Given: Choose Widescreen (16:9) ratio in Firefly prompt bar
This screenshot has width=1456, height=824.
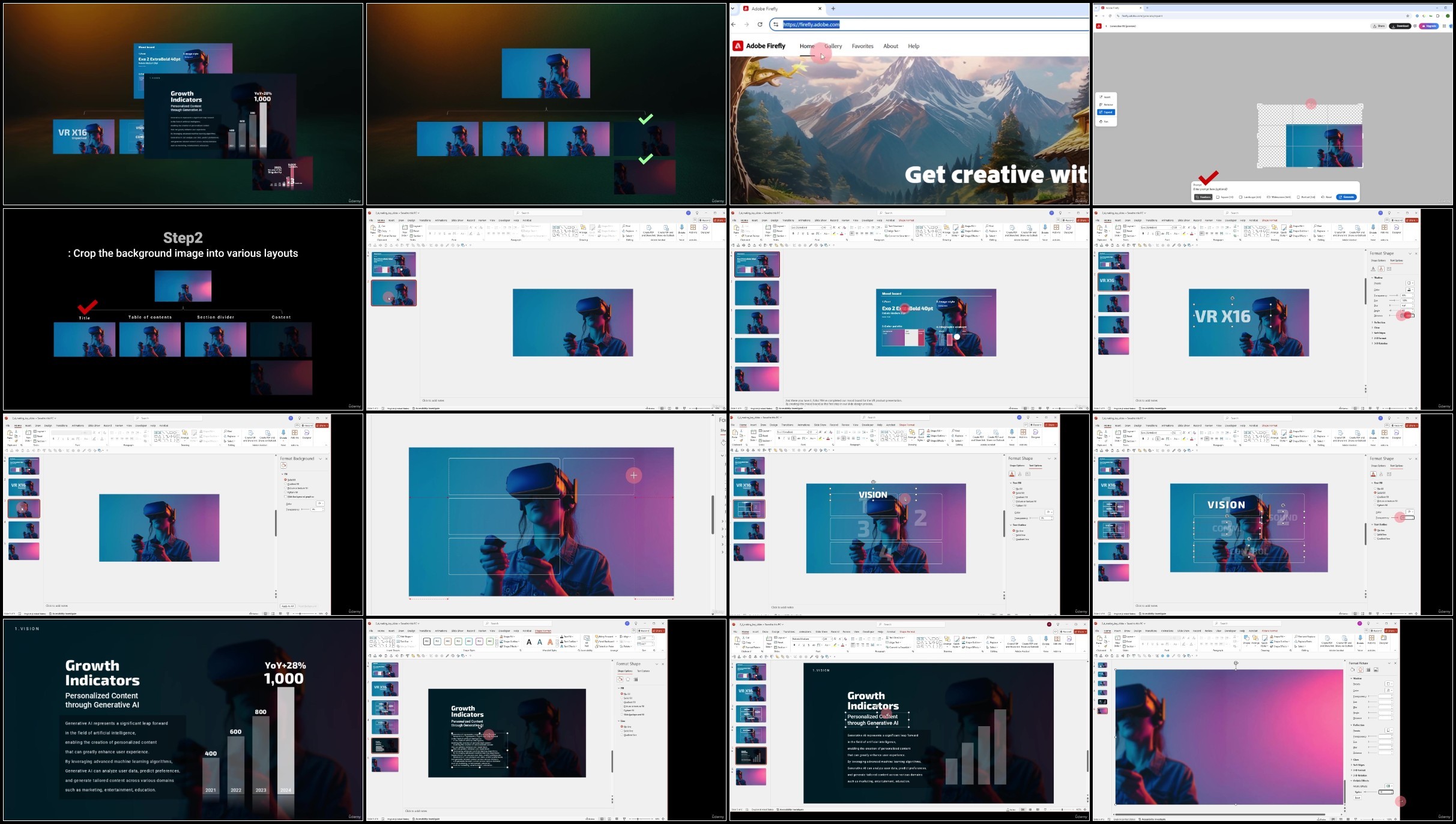Looking at the screenshot, I should tap(1279, 197).
